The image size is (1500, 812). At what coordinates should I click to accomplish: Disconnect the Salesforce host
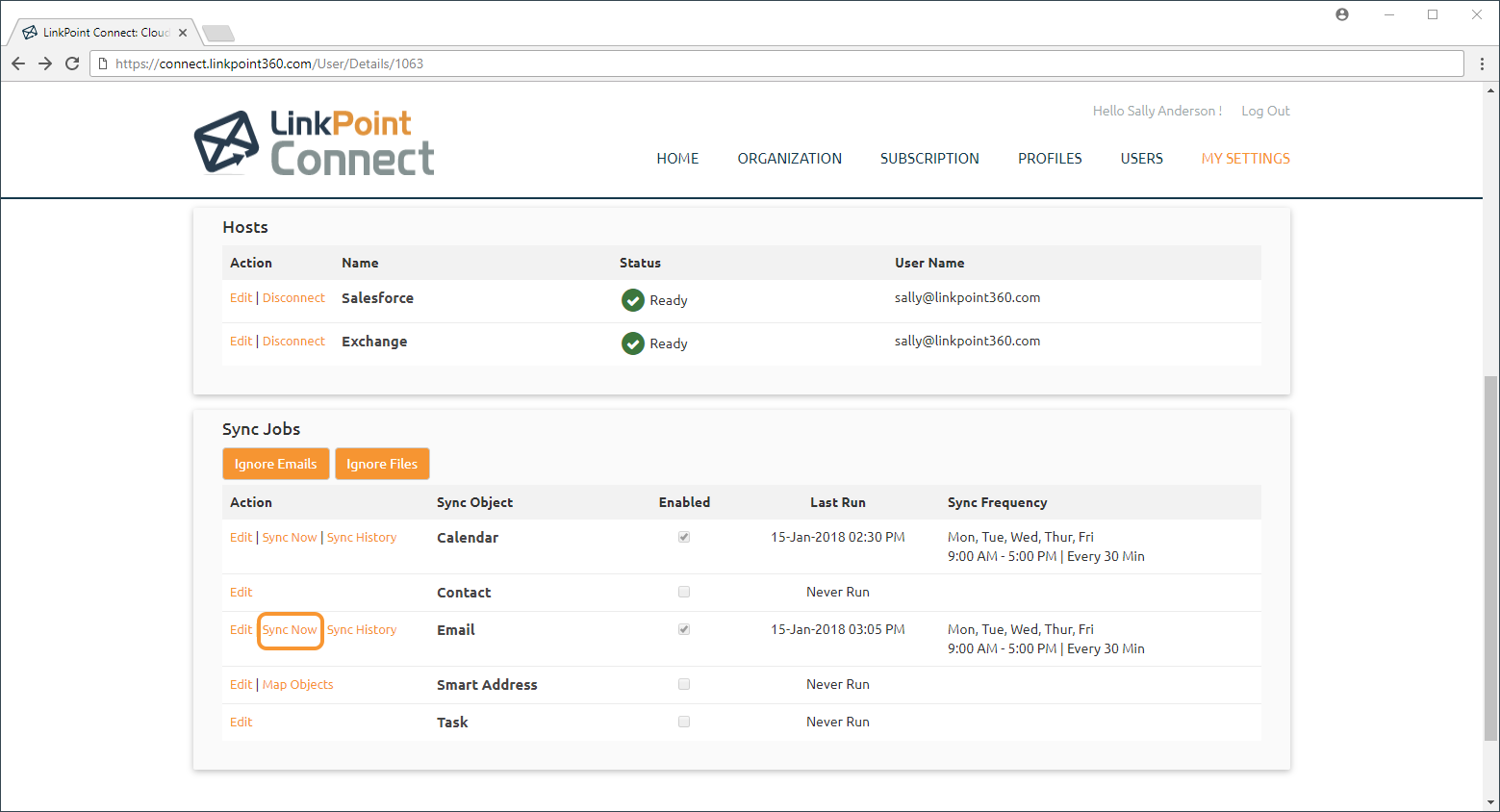pos(293,298)
